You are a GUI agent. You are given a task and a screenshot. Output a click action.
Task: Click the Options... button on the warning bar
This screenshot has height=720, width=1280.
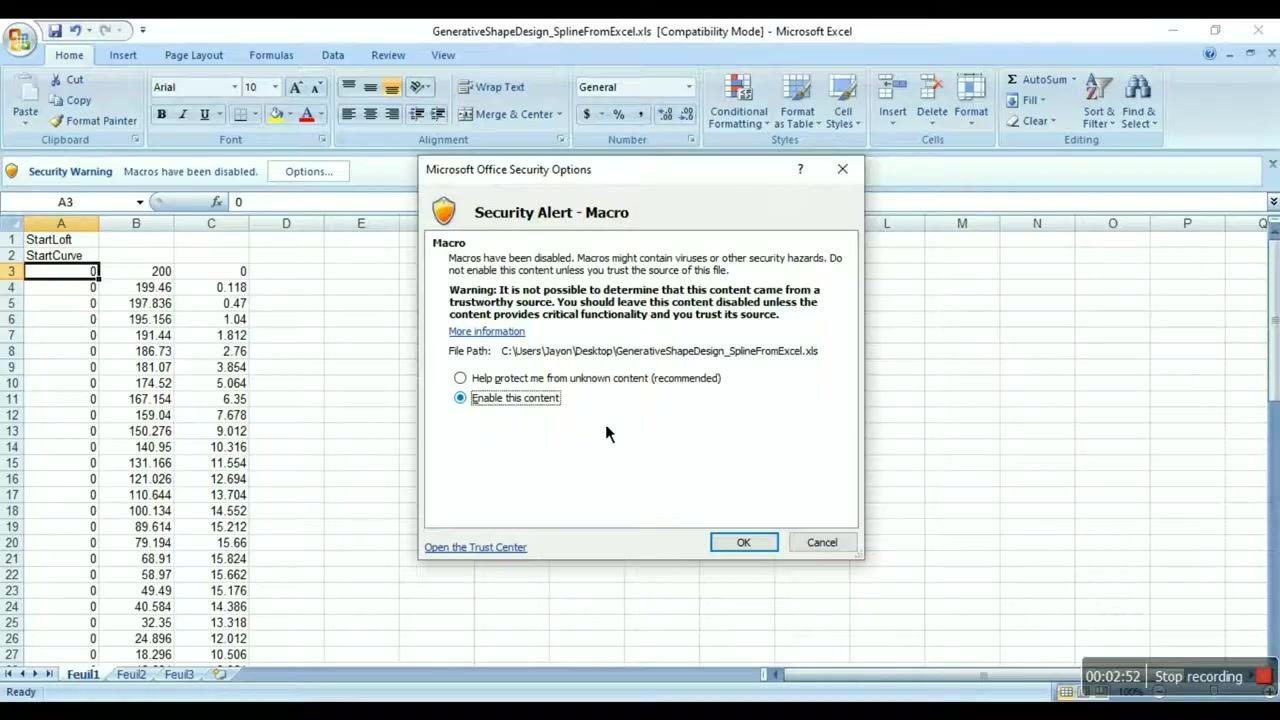308,171
